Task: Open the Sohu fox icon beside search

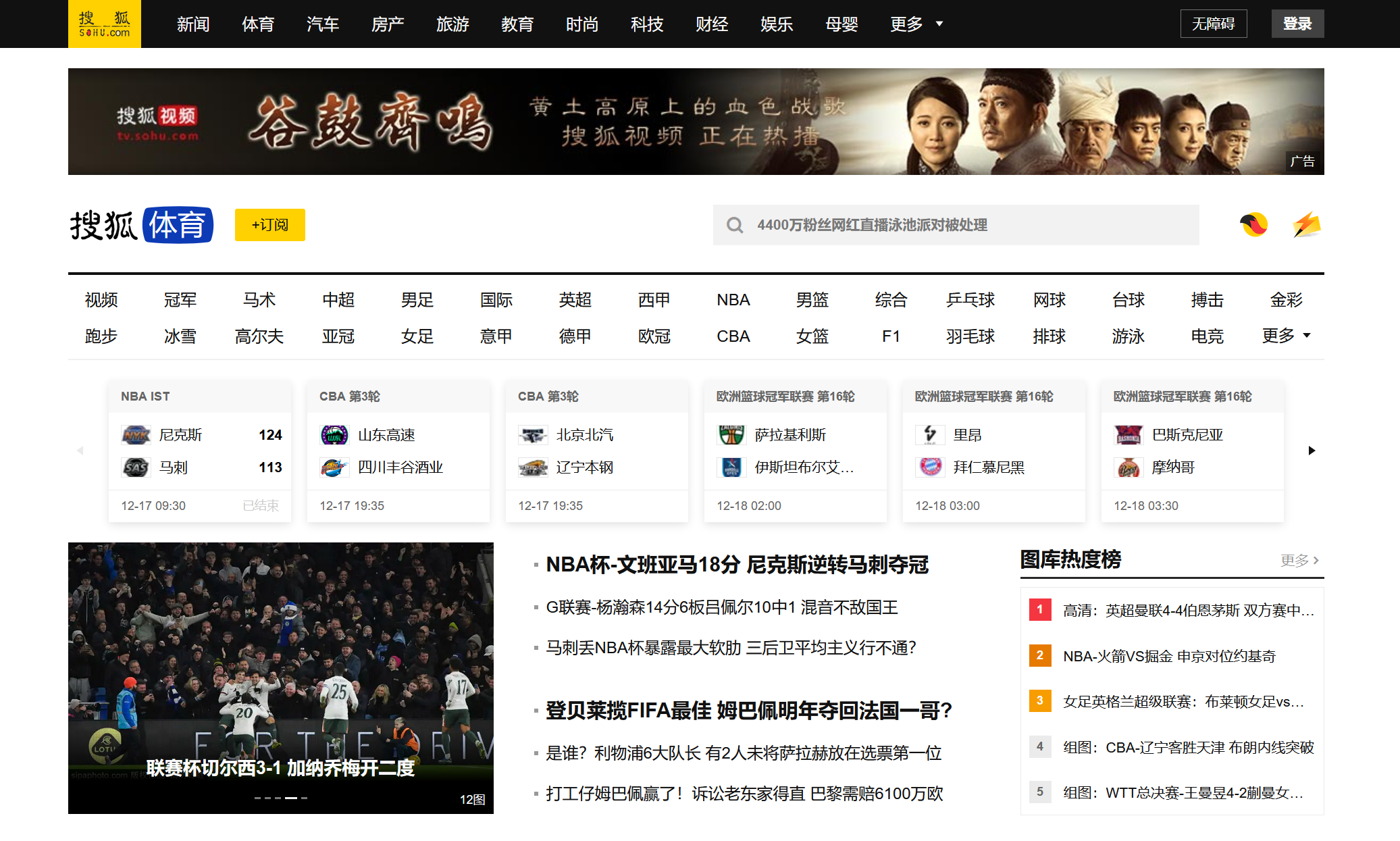Action: pos(1253,225)
